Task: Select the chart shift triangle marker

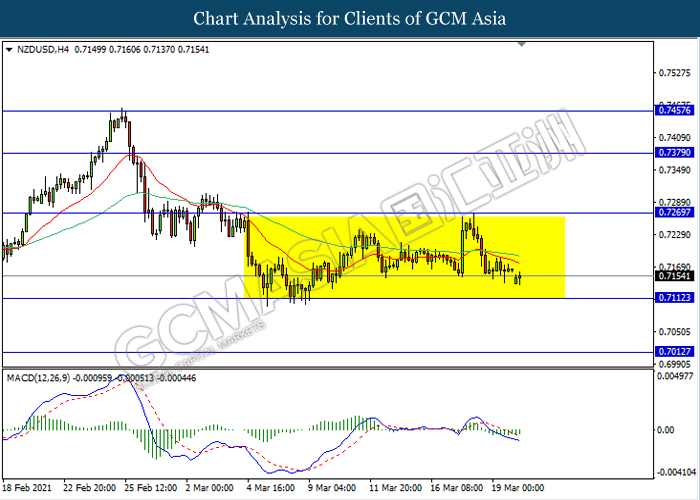Action: (x=521, y=44)
